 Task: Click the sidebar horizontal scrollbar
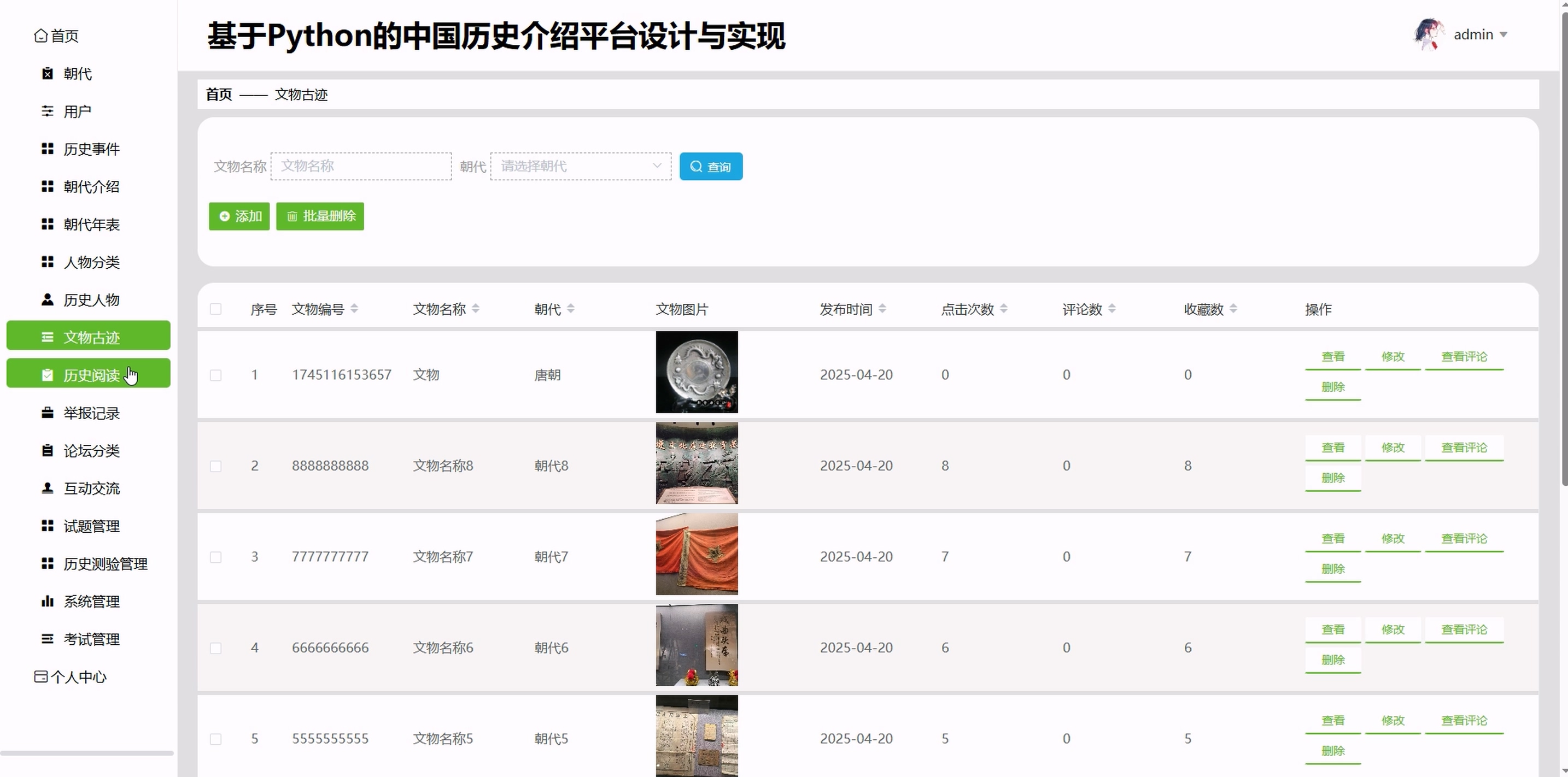click(x=87, y=754)
